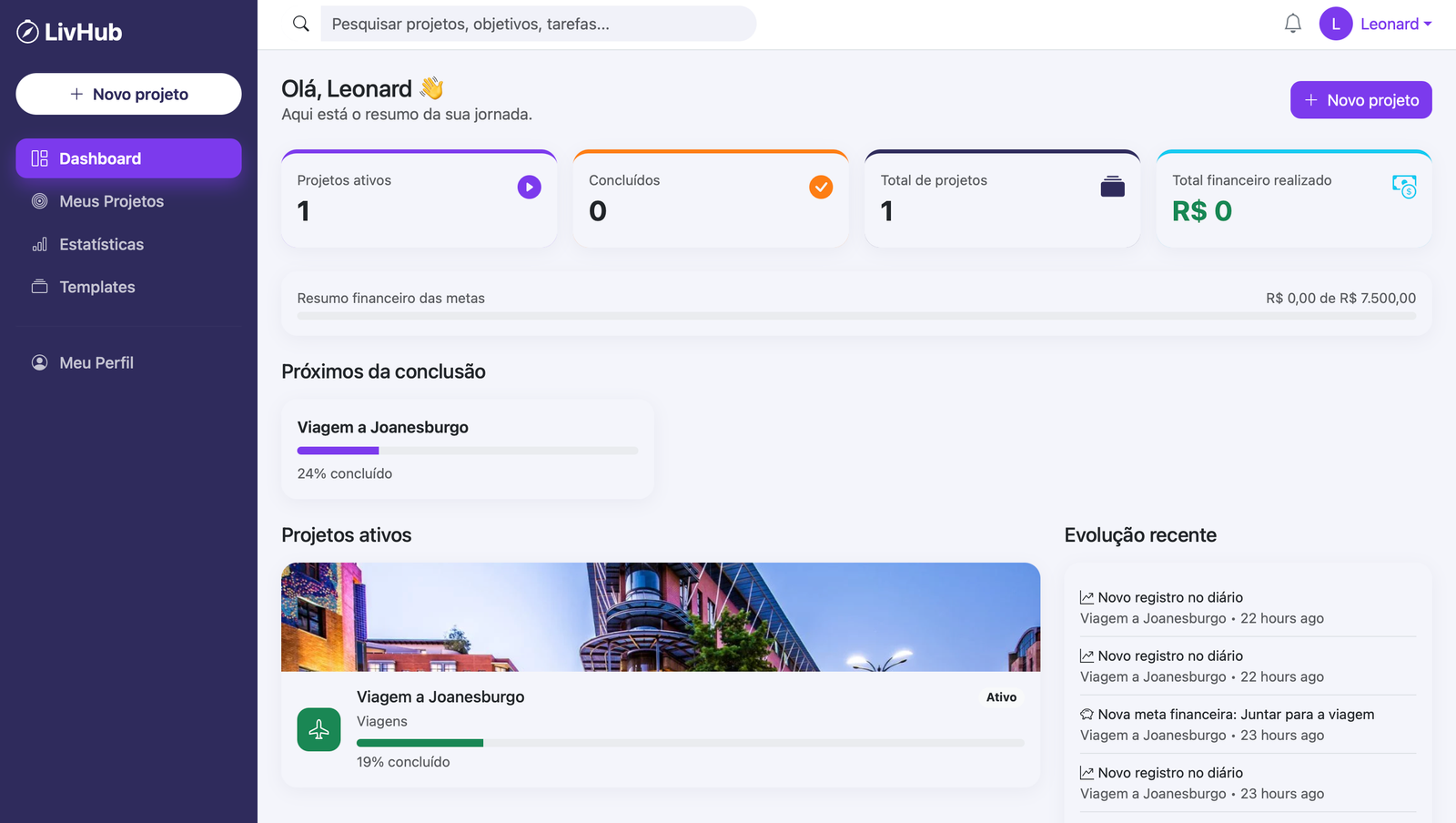Click the Próximos da conclusão heading
Viewport: 1456px width, 823px height.
tap(383, 371)
